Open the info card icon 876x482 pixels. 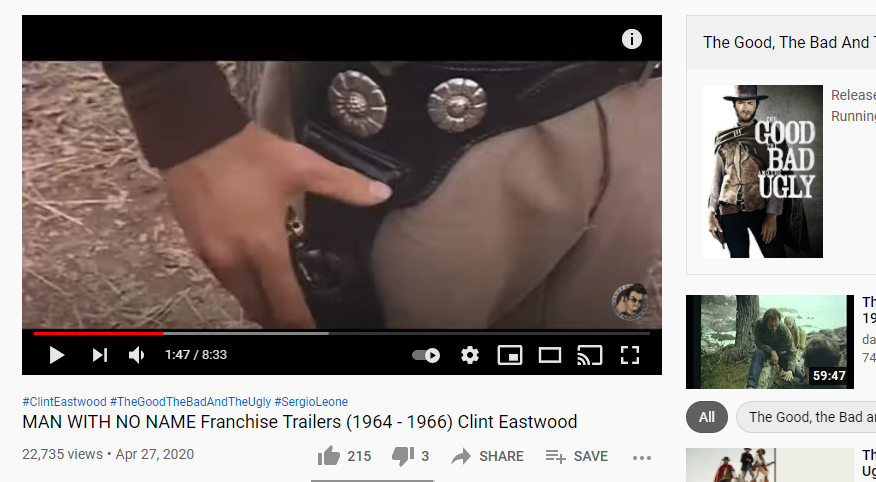632,40
